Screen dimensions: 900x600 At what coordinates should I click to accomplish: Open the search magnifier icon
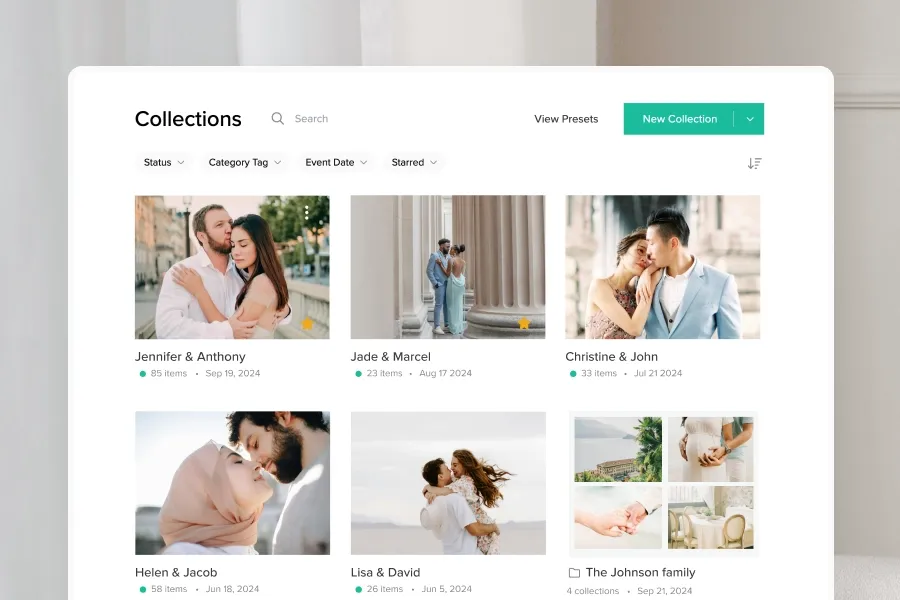[x=277, y=118]
